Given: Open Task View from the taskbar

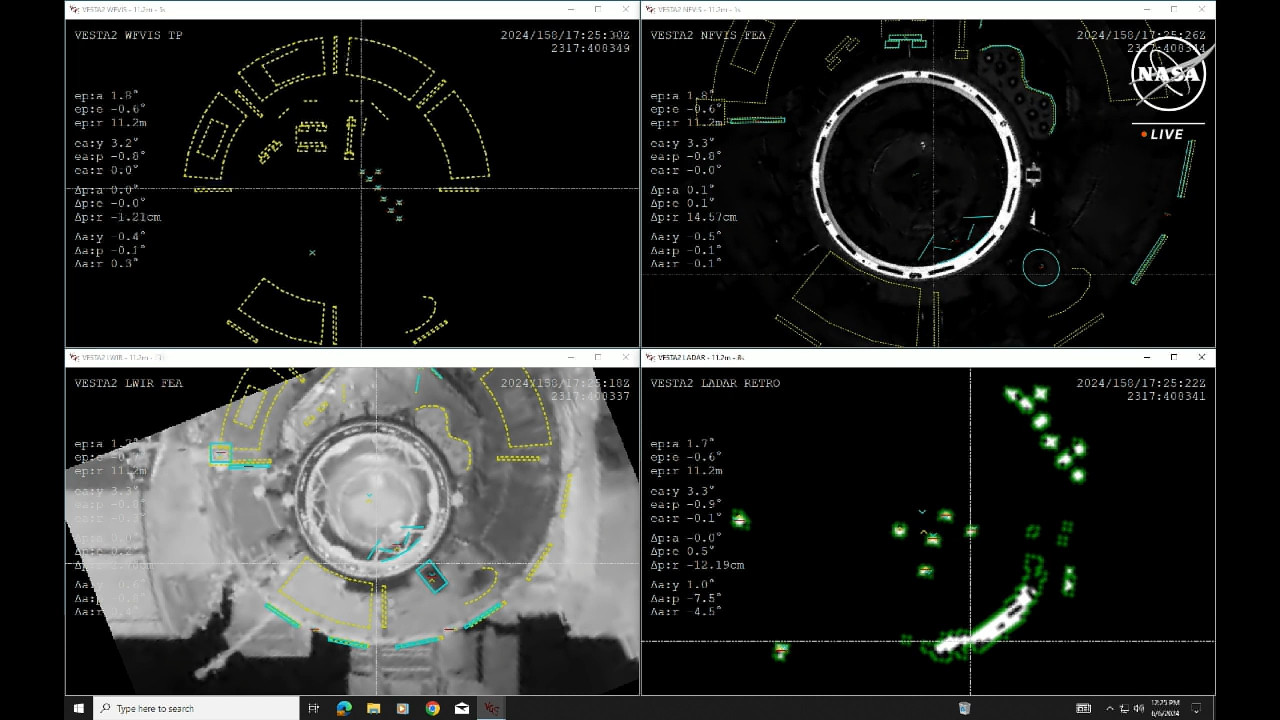Looking at the screenshot, I should 314,708.
